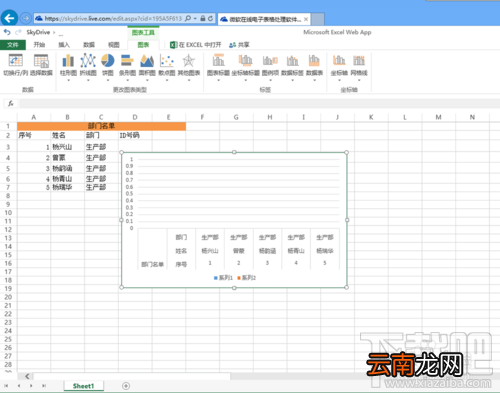This screenshot has height=393, width=500.
Task: Expand Chart Title (图表标题) dropdown
Action: (x=218, y=80)
